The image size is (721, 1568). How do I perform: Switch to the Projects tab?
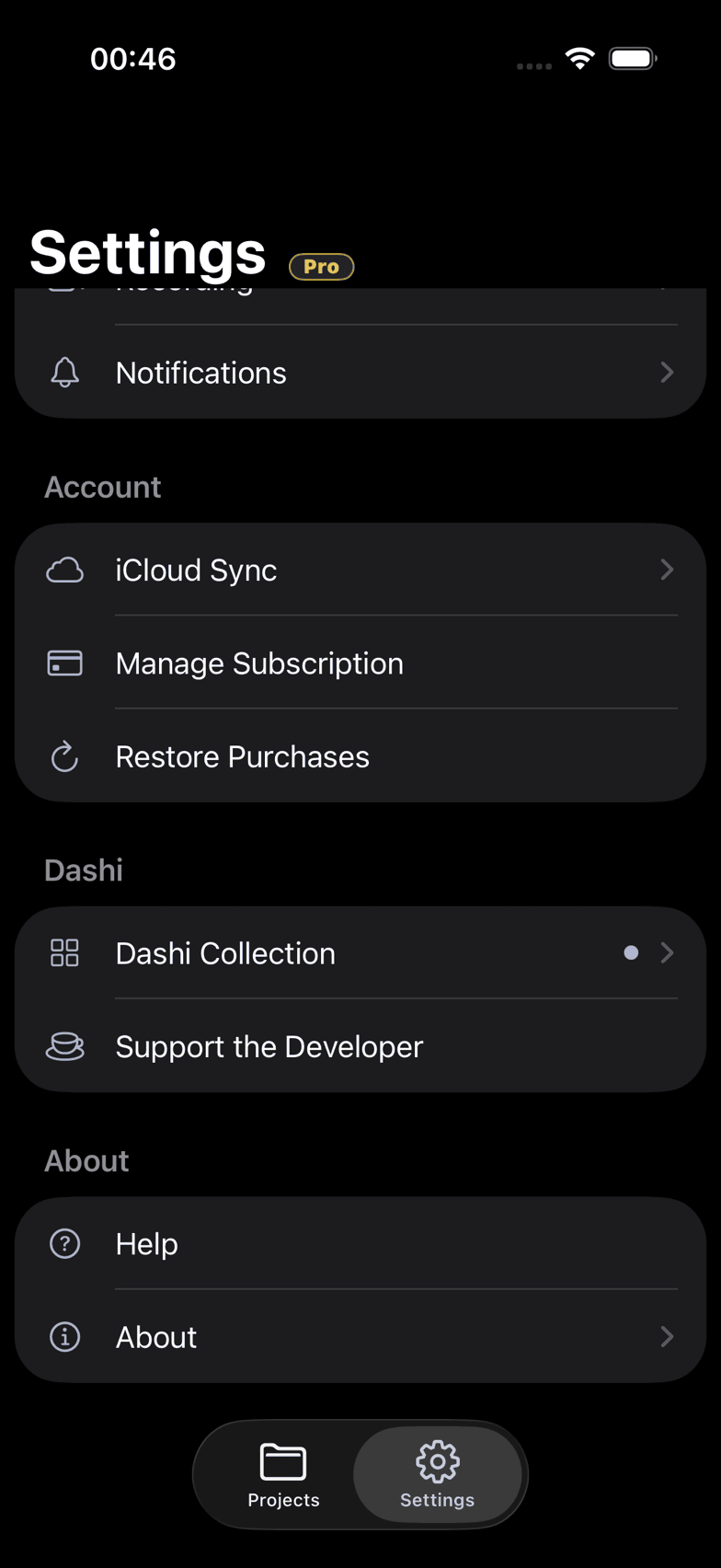click(x=283, y=1475)
